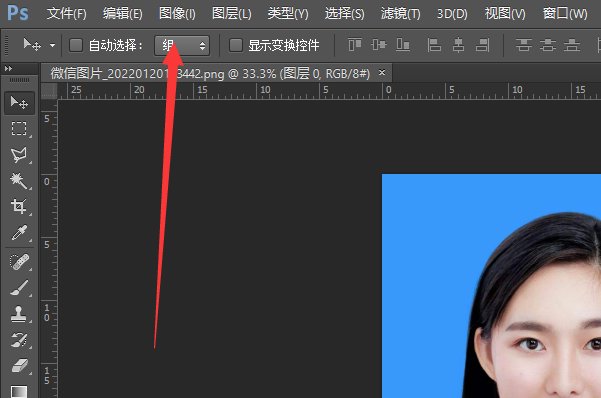Select the Brush tool

coord(19,288)
